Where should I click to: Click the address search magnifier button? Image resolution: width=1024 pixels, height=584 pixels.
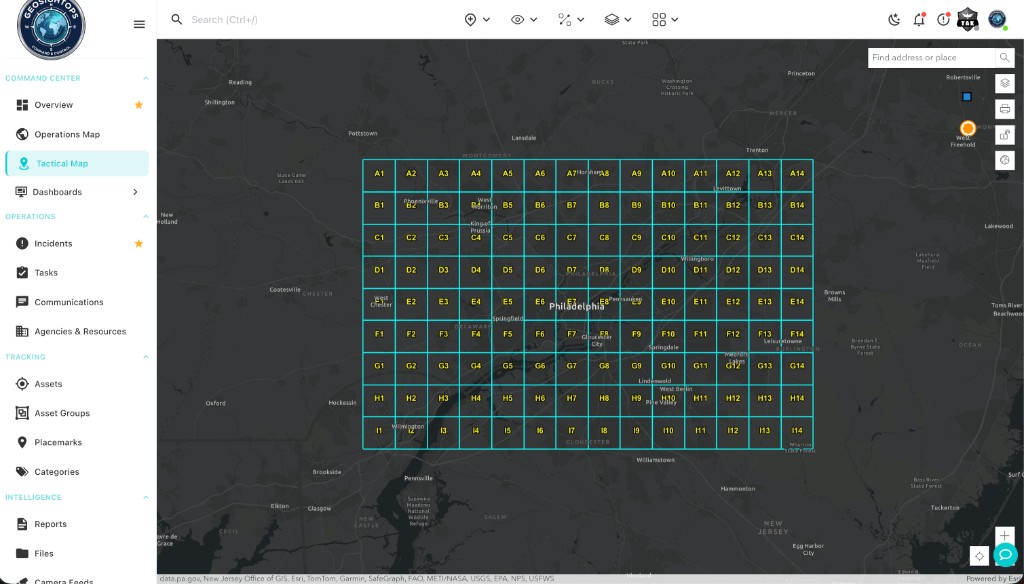tap(1004, 57)
